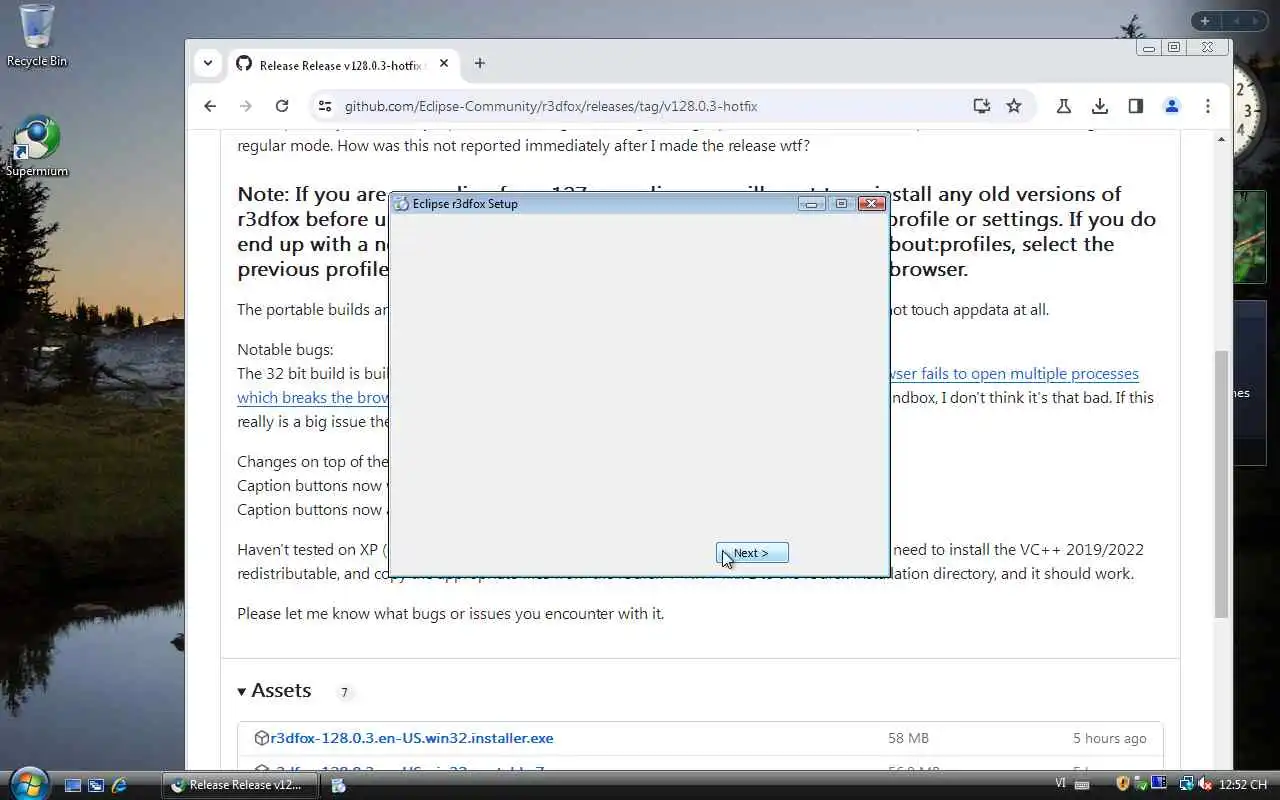Go back in browser history
Screen dimensions: 1280x800
[209, 106]
